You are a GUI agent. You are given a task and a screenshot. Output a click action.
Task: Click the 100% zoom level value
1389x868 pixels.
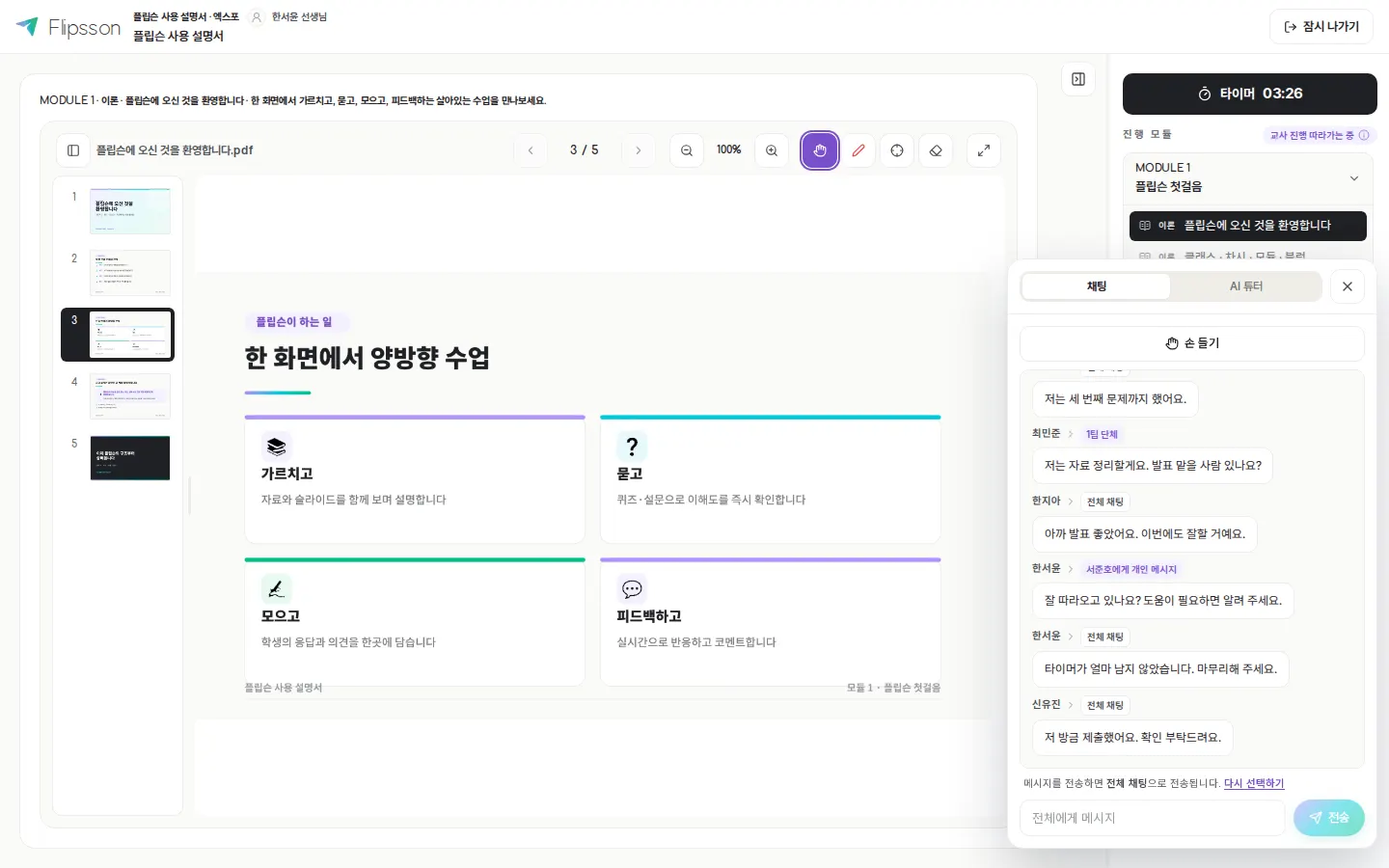(729, 150)
